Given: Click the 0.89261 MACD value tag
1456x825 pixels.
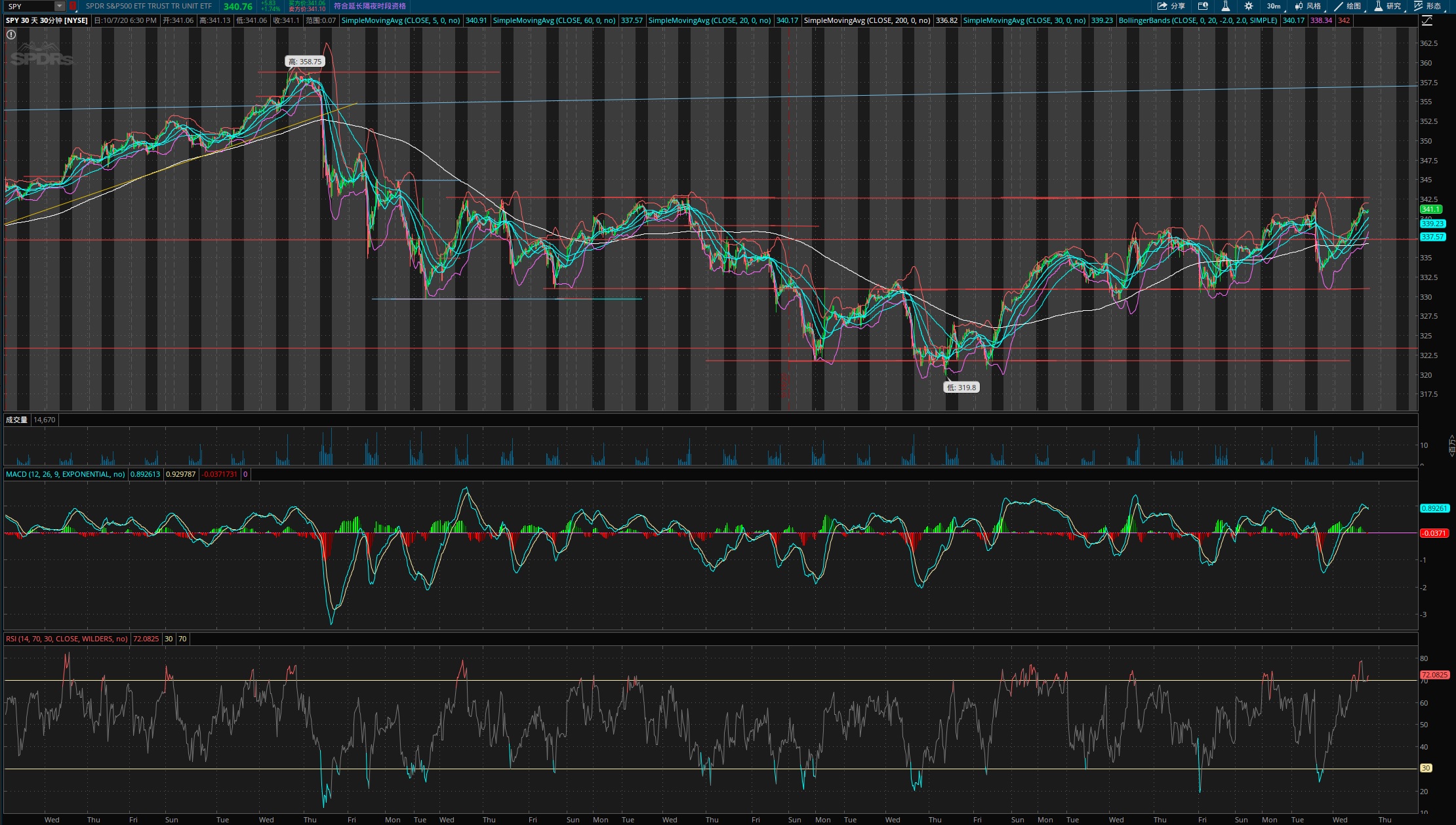Looking at the screenshot, I should click(1434, 508).
